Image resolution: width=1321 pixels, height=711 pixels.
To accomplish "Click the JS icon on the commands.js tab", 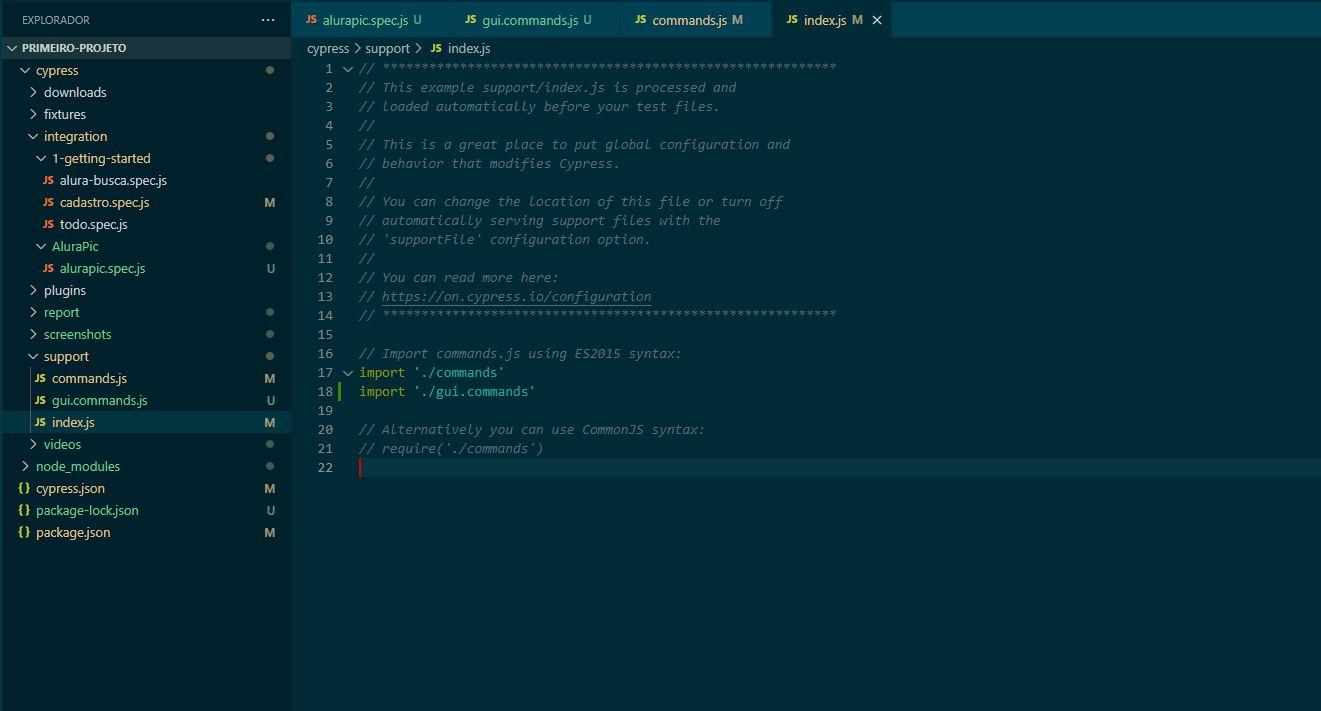I will (641, 20).
